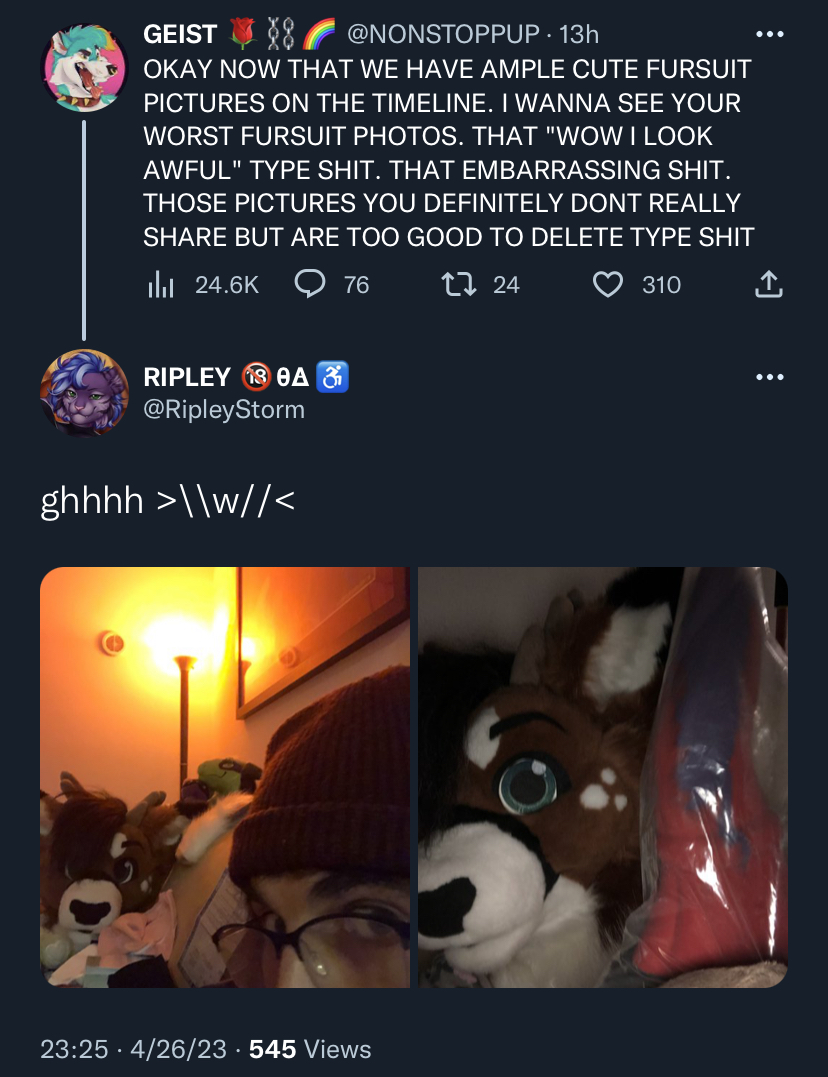Open the @RipleyStorm handle link
The height and width of the screenshot is (1077, 828).
224,409
